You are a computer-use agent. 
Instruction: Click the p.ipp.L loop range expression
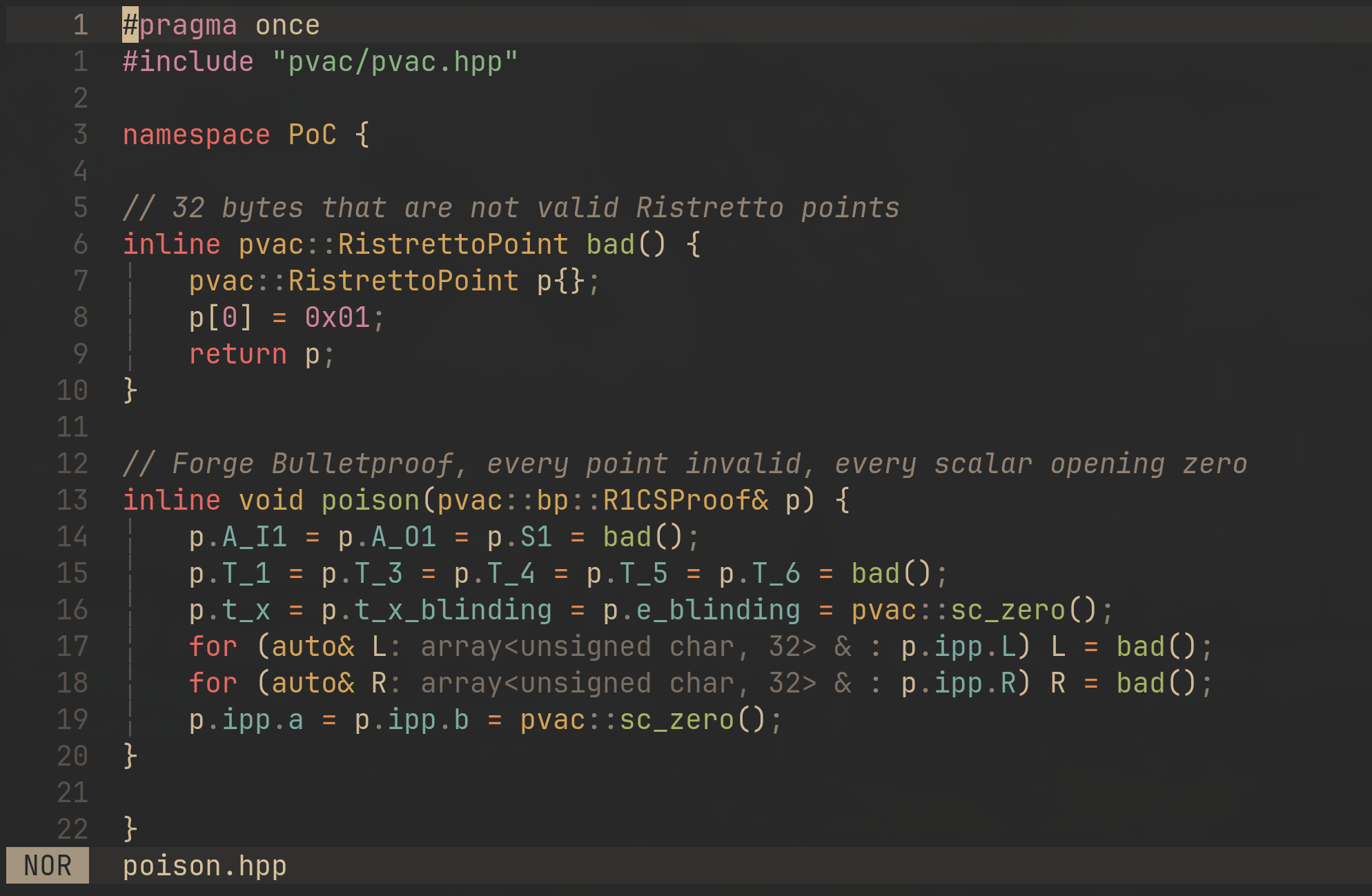pyautogui.click(x=959, y=646)
